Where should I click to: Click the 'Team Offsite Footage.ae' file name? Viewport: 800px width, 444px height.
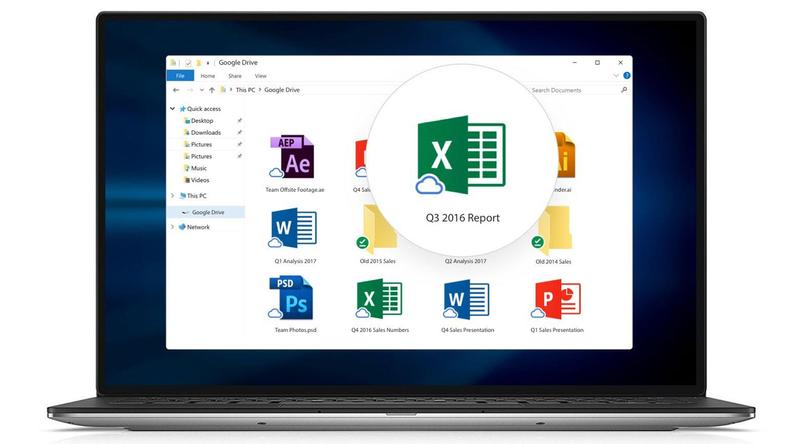click(x=294, y=189)
